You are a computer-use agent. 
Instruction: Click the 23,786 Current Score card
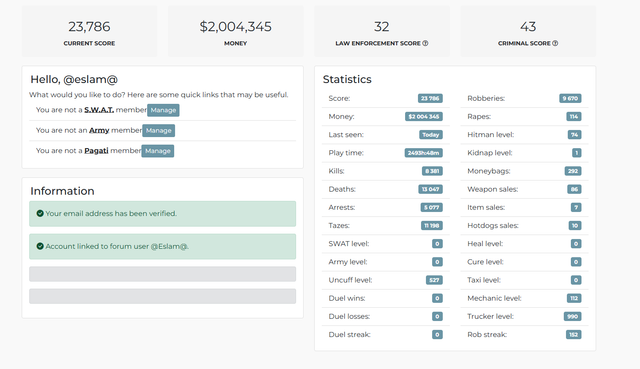click(89, 31)
